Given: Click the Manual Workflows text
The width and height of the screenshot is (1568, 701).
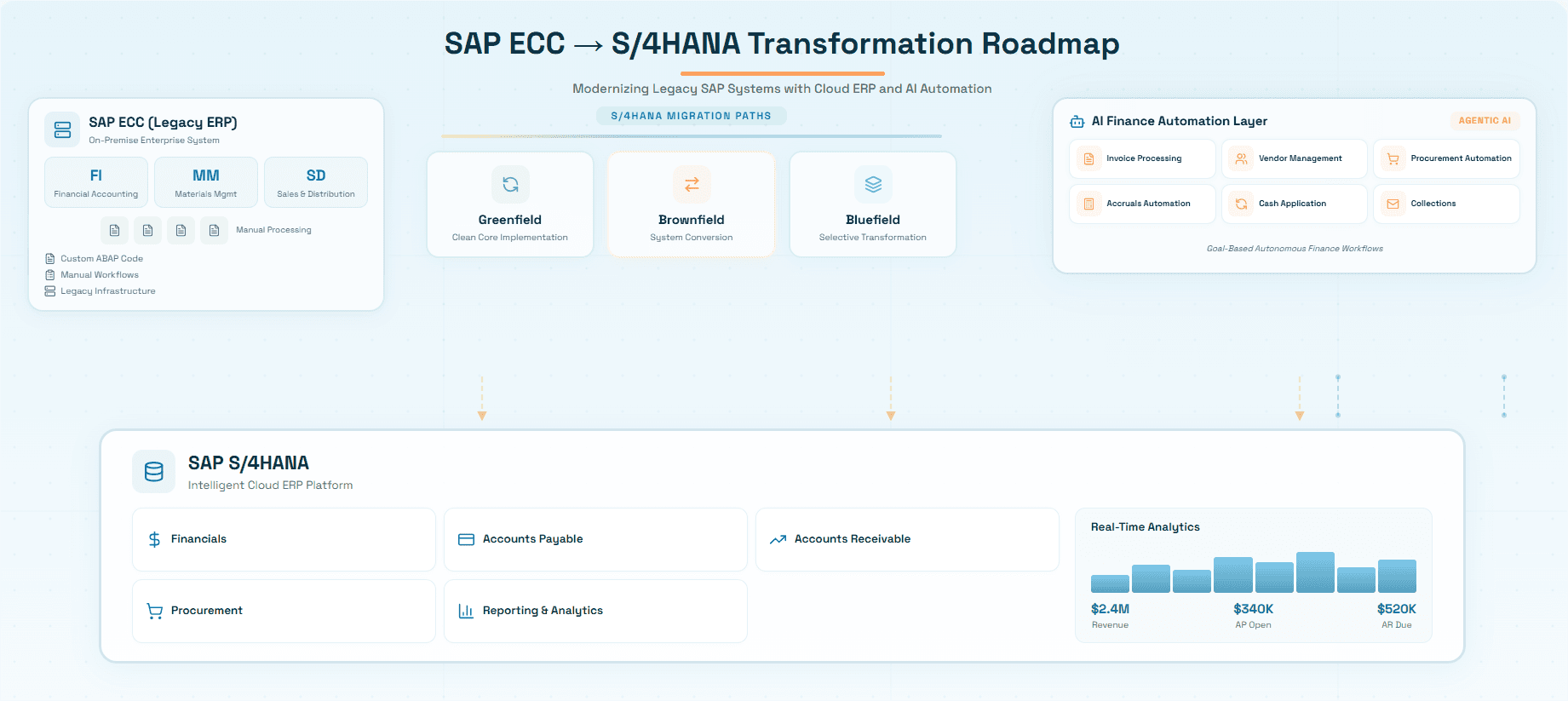Looking at the screenshot, I should click(x=100, y=275).
